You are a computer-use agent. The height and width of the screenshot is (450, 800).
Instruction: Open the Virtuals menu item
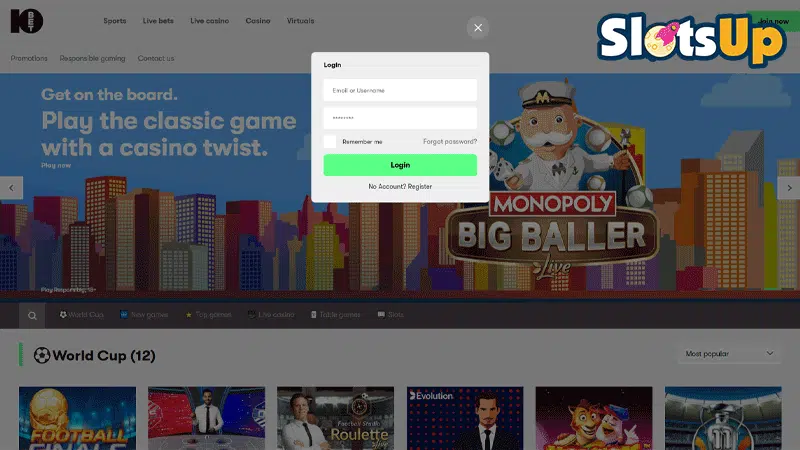pos(301,21)
